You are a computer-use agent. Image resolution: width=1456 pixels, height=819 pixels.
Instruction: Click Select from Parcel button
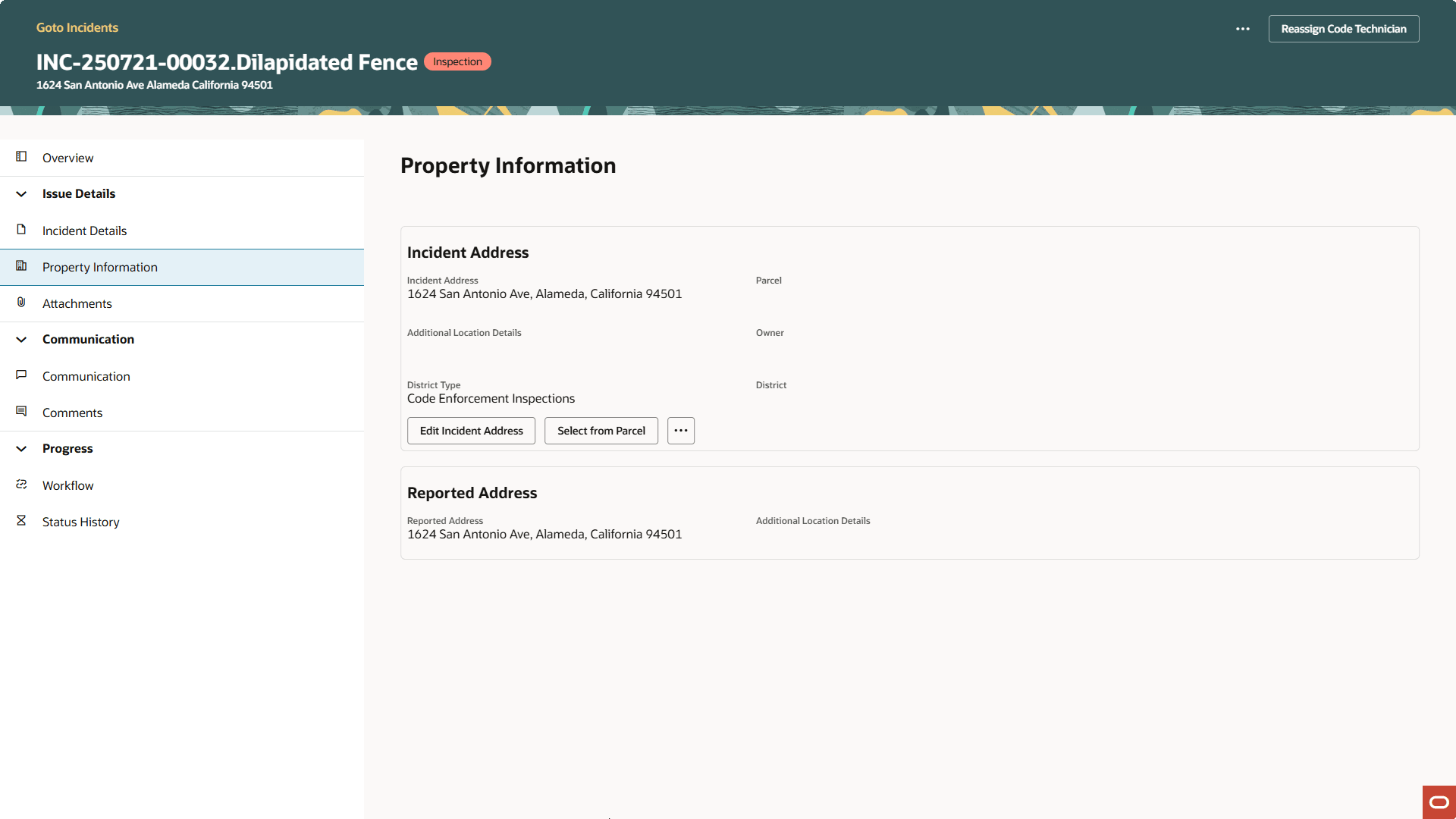click(601, 431)
